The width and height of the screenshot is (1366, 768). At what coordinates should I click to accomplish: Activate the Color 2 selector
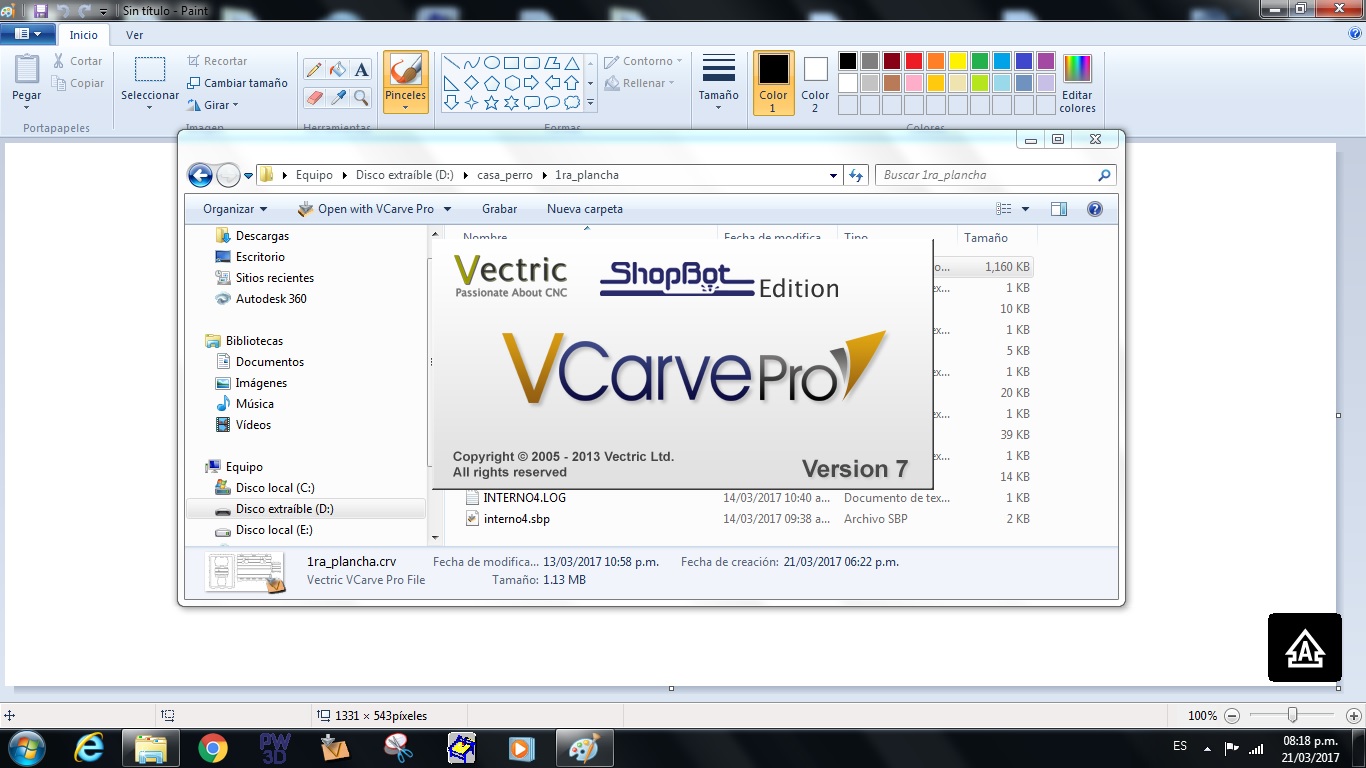tap(815, 84)
